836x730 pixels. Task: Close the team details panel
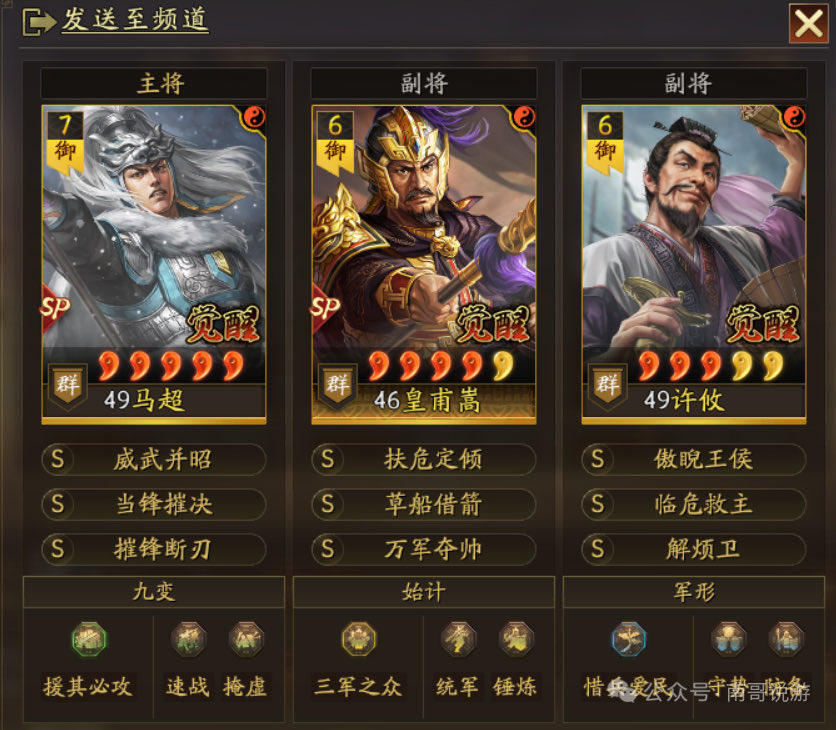[x=808, y=23]
